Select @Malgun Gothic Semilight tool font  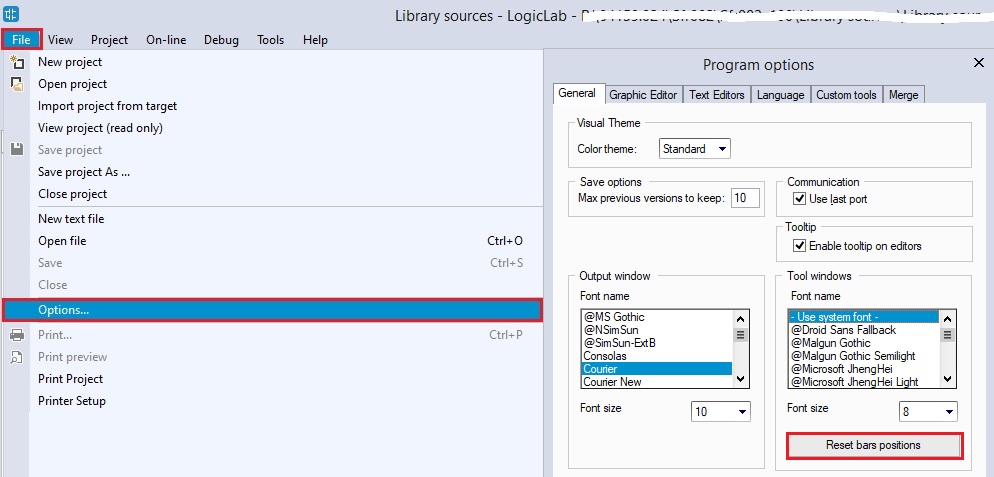pos(863,356)
